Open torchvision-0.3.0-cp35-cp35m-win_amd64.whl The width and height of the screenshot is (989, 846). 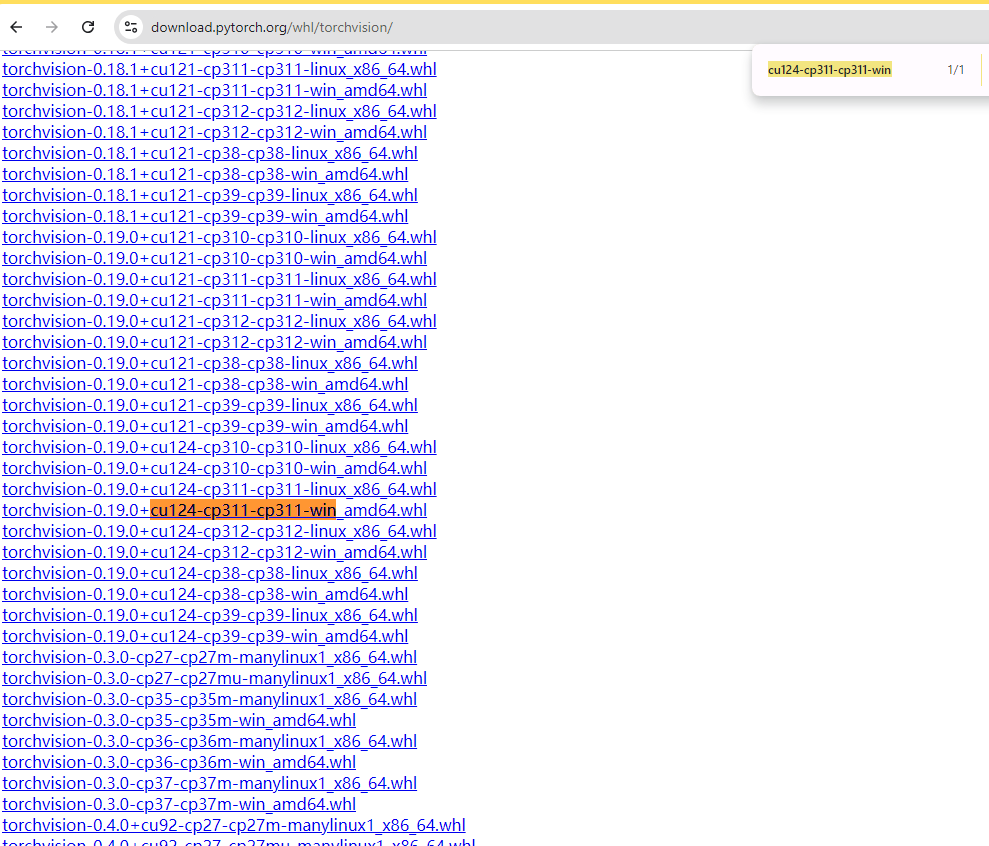tap(179, 720)
